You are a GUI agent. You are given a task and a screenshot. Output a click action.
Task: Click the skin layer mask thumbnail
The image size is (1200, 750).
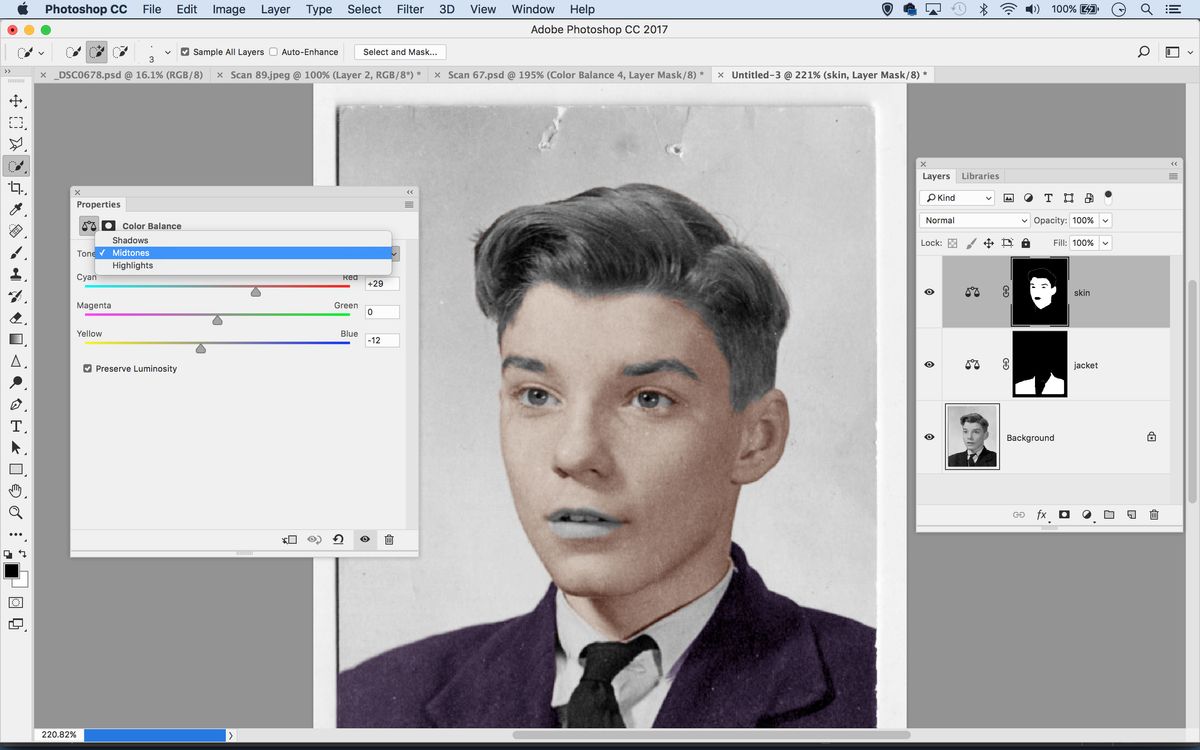coord(1040,292)
